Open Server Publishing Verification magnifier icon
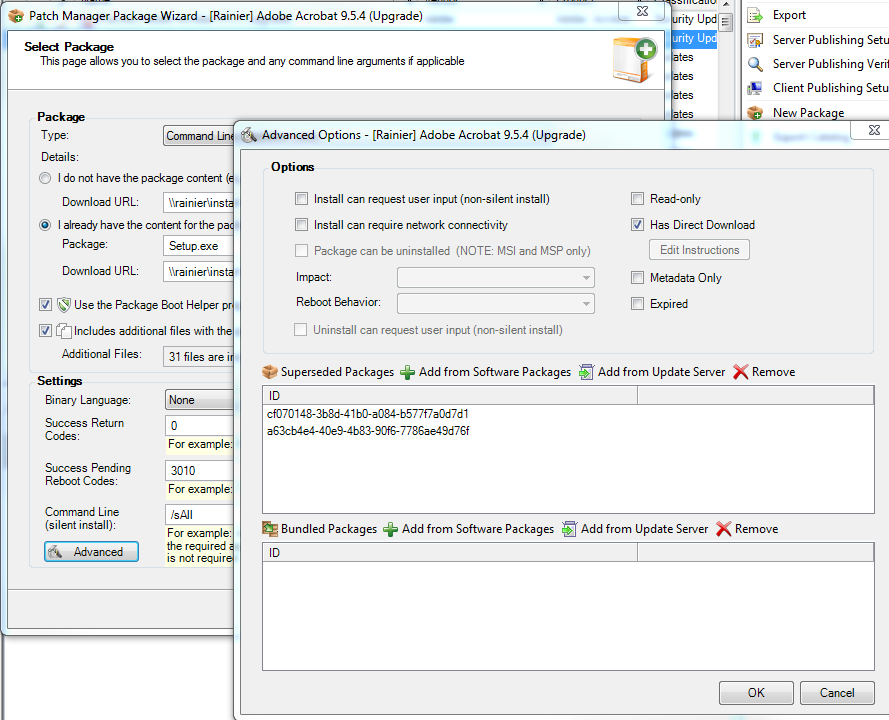The height and width of the screenshot is (720, 889). click(755, 64)
